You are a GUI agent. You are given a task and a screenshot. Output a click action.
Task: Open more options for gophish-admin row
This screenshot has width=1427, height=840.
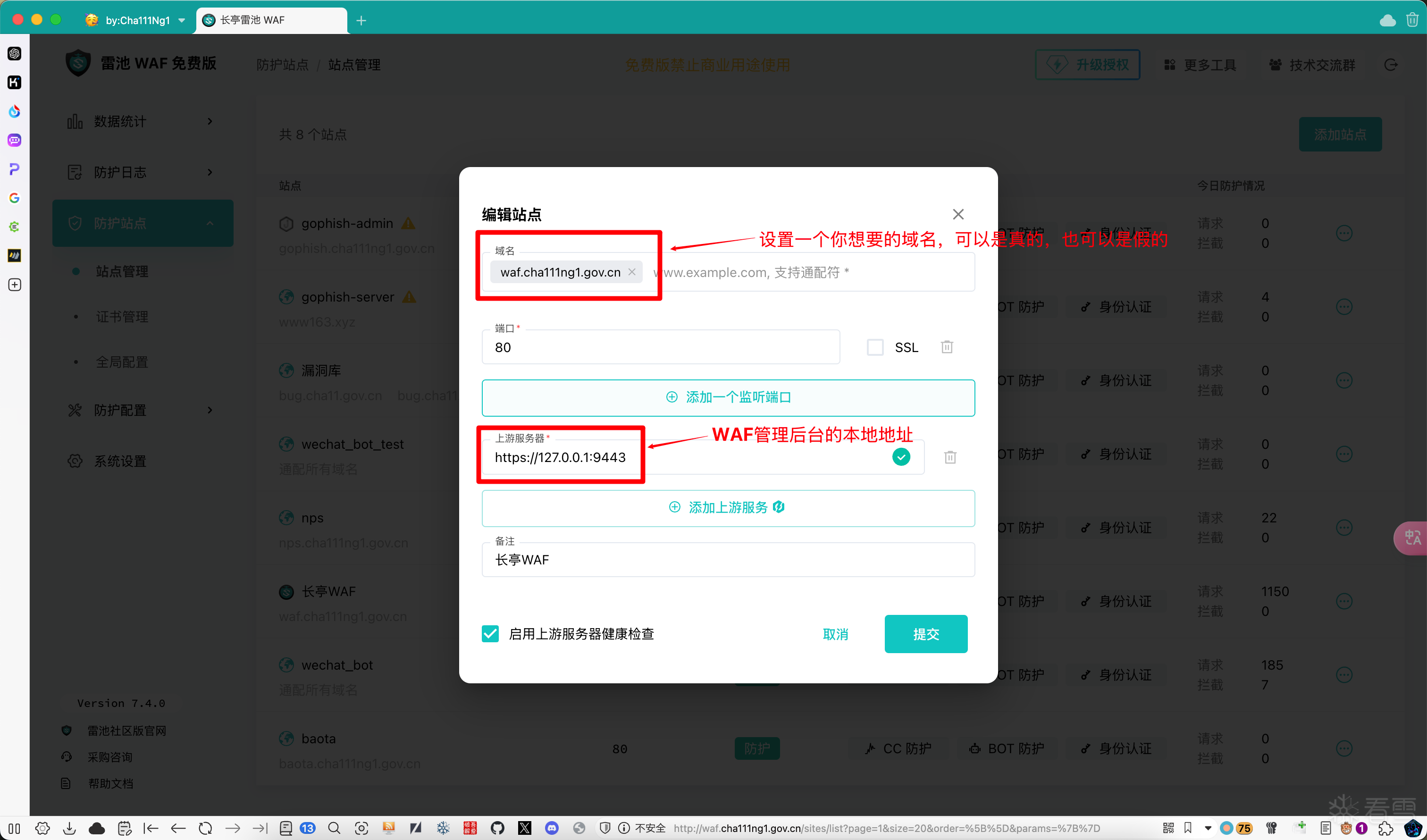click(x=1344, y=233)
